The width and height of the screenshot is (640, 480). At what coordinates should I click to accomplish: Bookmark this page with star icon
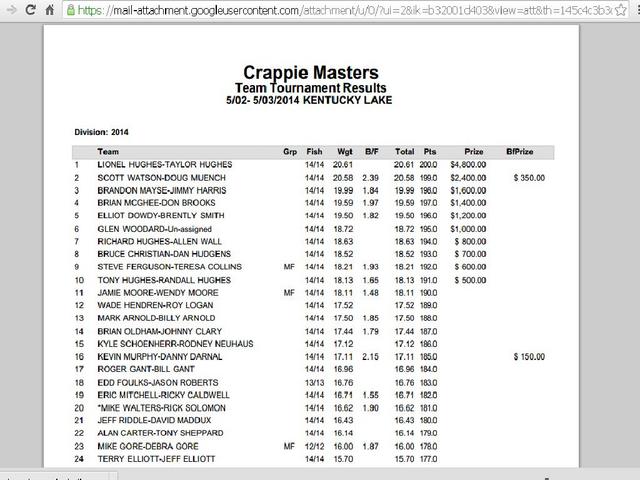pyautogui.click(x=620, y=10)
